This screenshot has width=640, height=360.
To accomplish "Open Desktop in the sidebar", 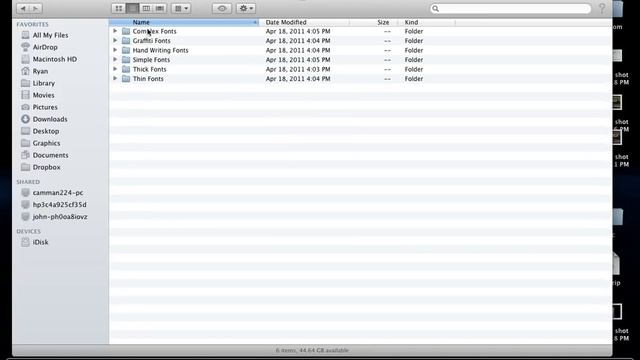I will coord(40,131).
